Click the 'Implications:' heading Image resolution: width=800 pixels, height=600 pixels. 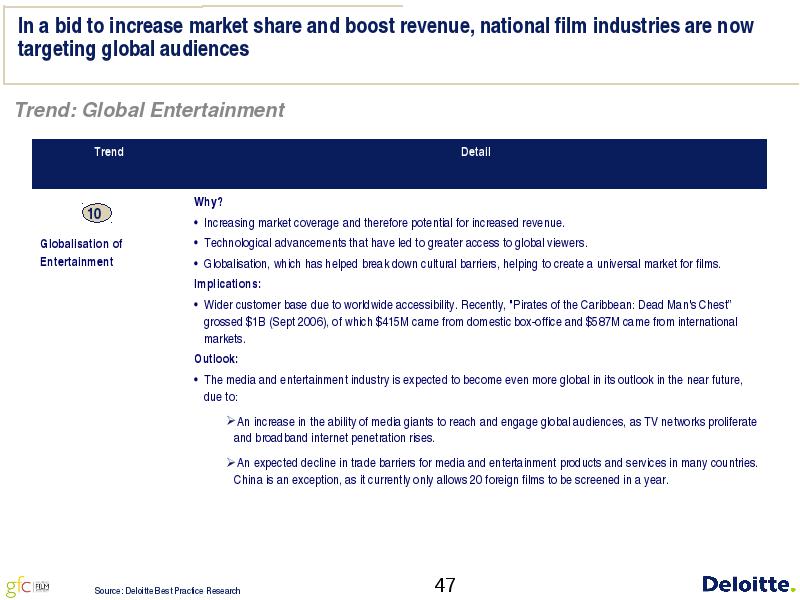[227, 284]
